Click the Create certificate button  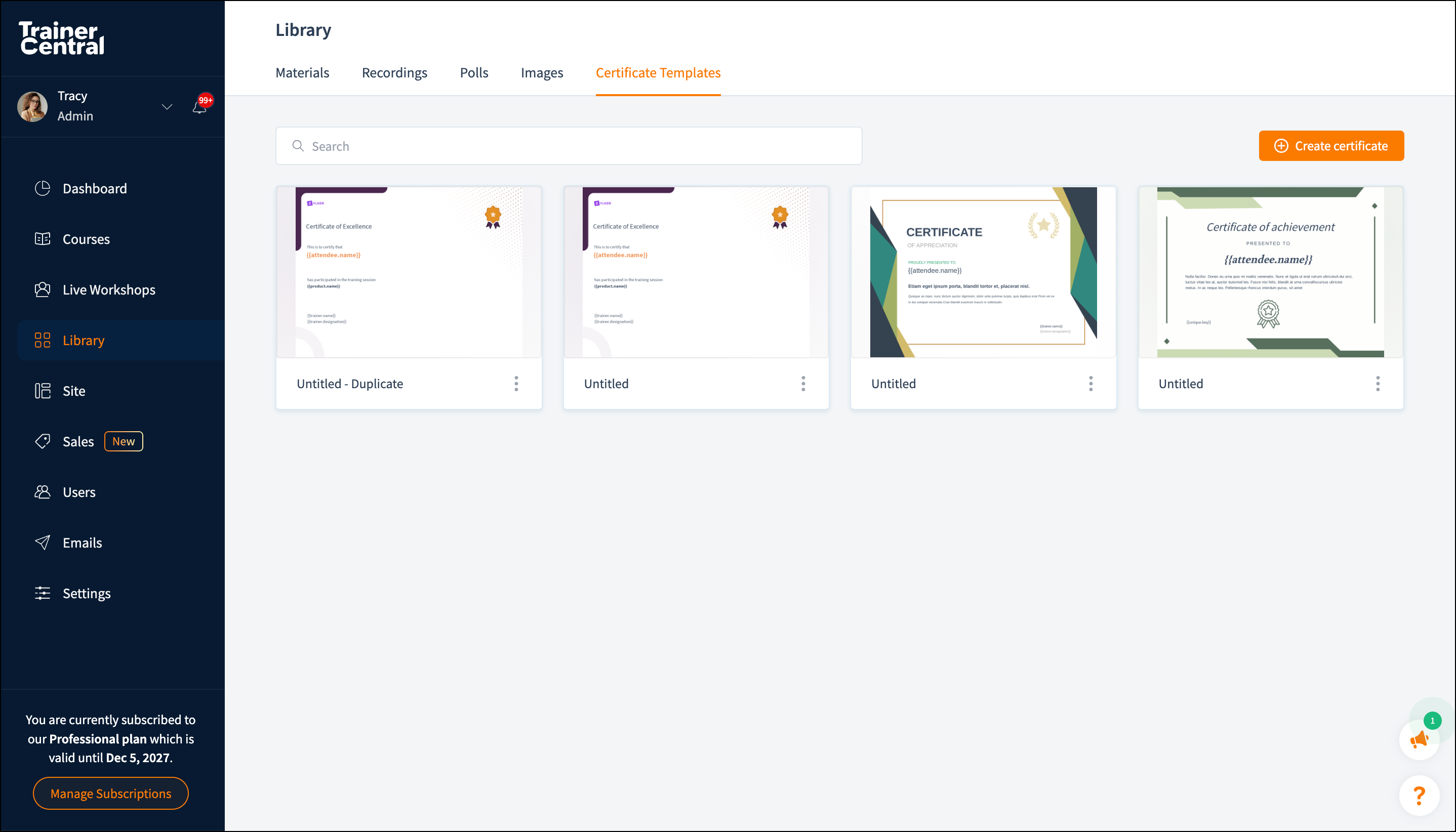click(1331, 146)
